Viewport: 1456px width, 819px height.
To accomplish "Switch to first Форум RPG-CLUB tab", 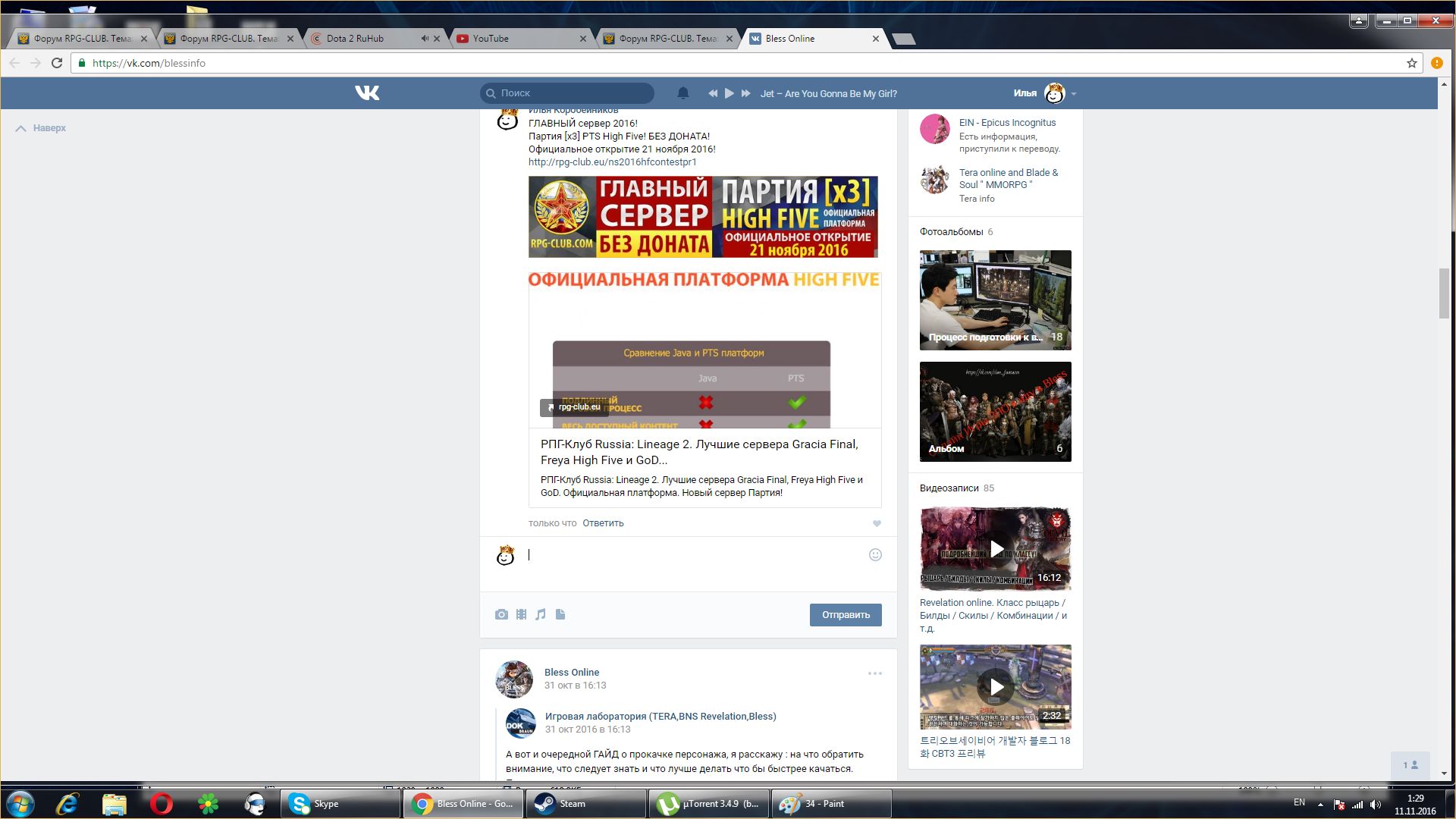I will [x=82, y=39].
